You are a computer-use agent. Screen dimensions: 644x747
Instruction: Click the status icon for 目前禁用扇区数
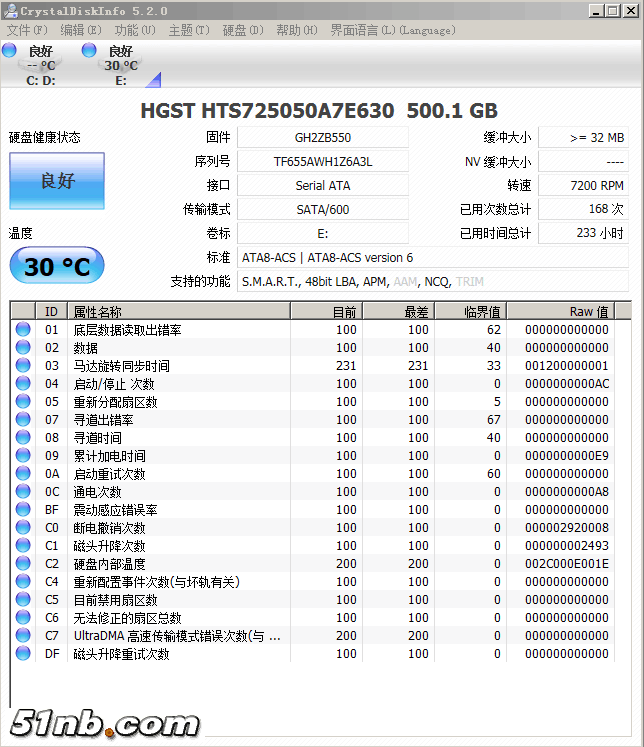click(x=22, y=600)
